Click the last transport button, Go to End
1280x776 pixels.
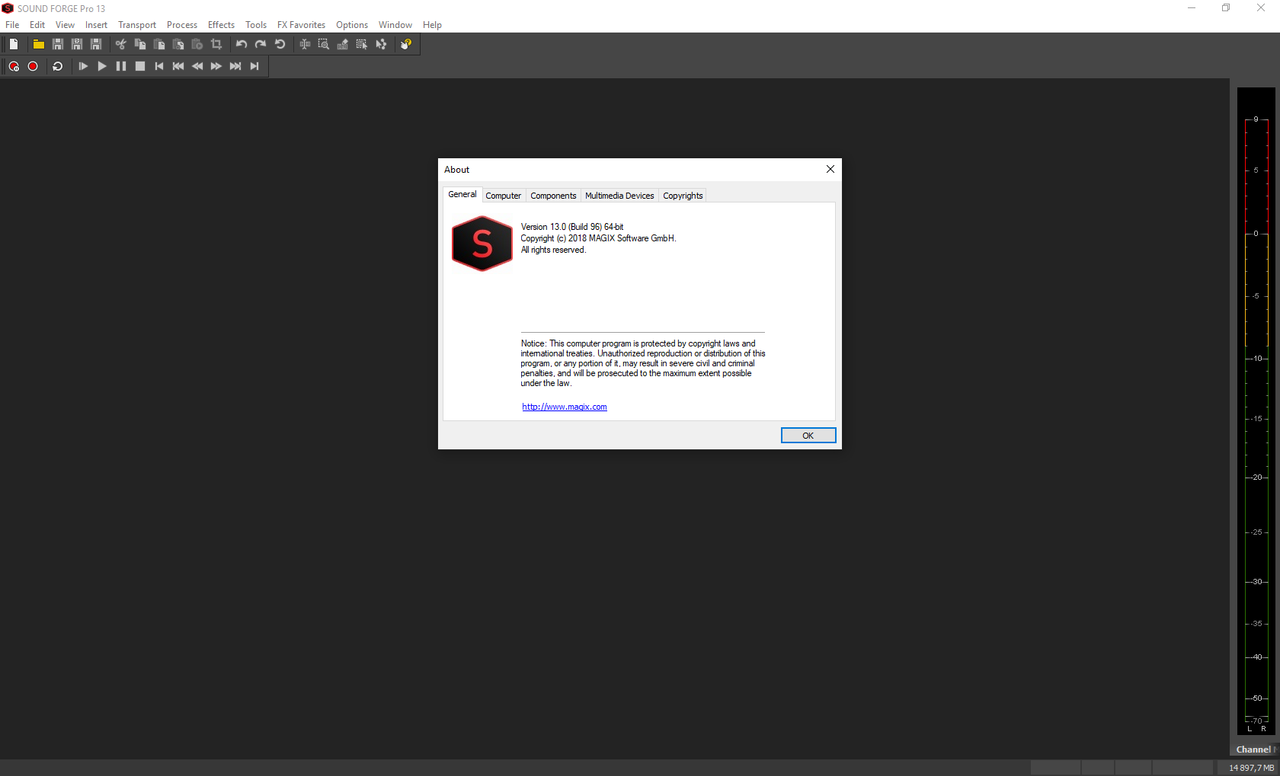click(x=254, y=66)
